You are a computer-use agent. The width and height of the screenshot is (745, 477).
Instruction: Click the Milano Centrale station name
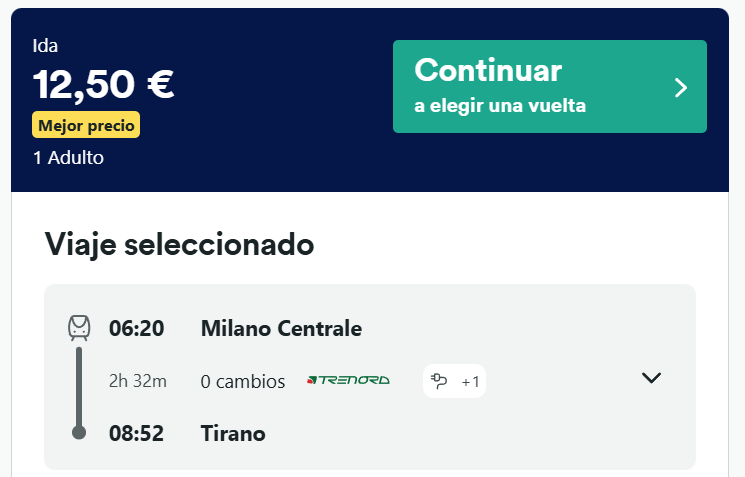281,328
